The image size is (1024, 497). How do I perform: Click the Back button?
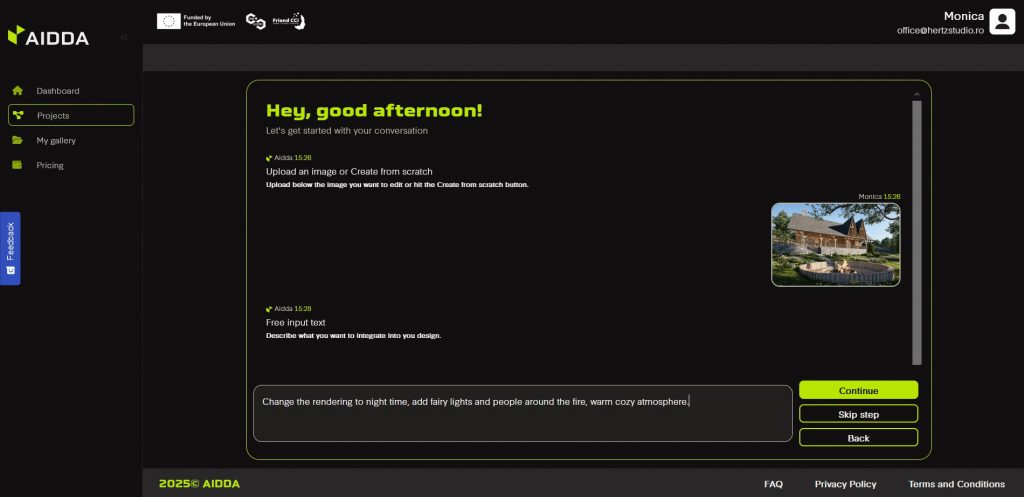[858, 438]
